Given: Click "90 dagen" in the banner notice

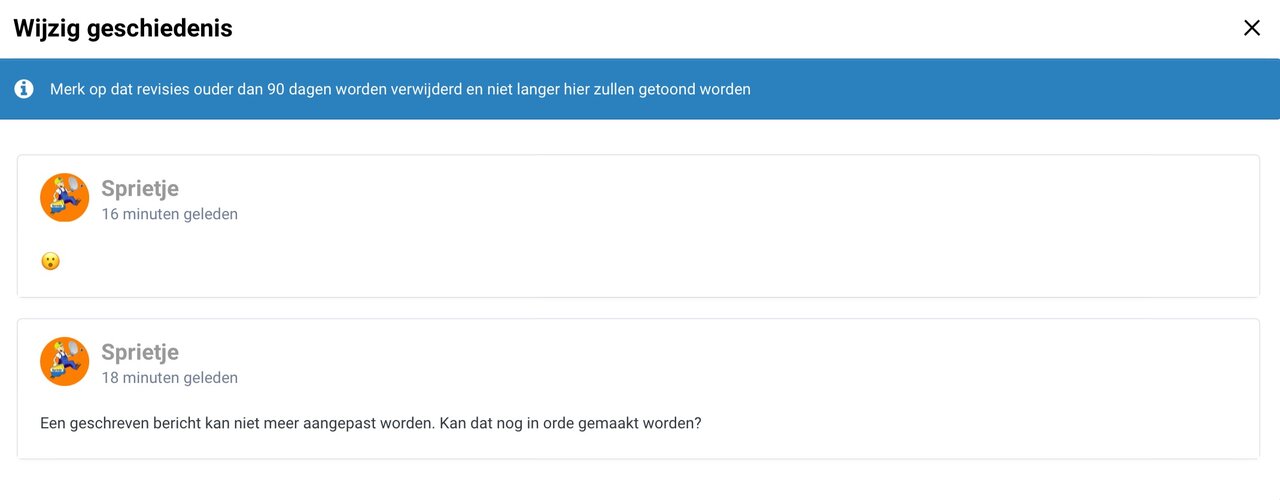Looking at the screenshot, I should 298,89.
